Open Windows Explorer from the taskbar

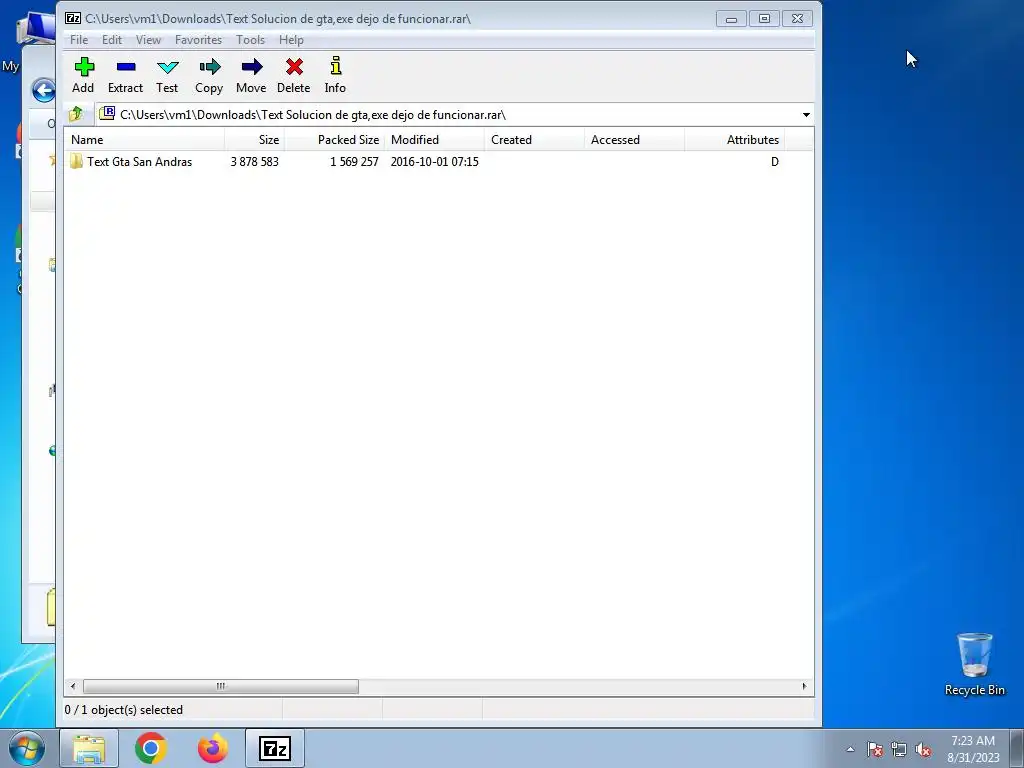(x=89, y=748)
